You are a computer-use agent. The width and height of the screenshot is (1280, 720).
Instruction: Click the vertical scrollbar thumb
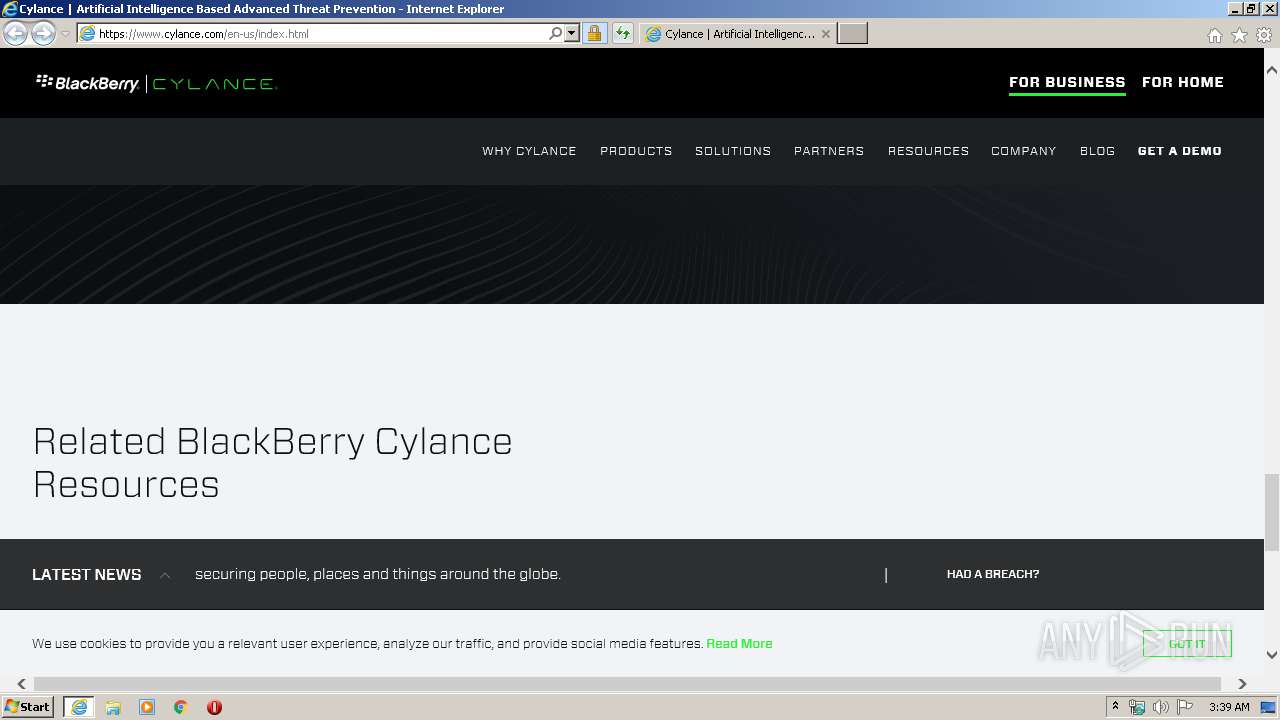click(1272, 512)
